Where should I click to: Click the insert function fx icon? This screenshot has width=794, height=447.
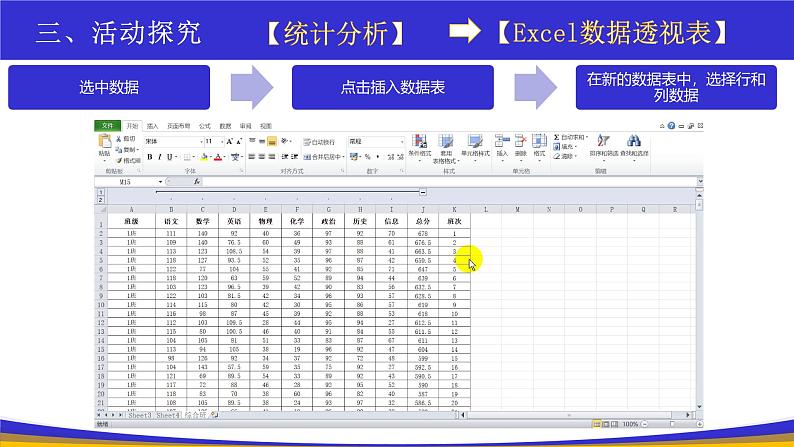point(197,182)
